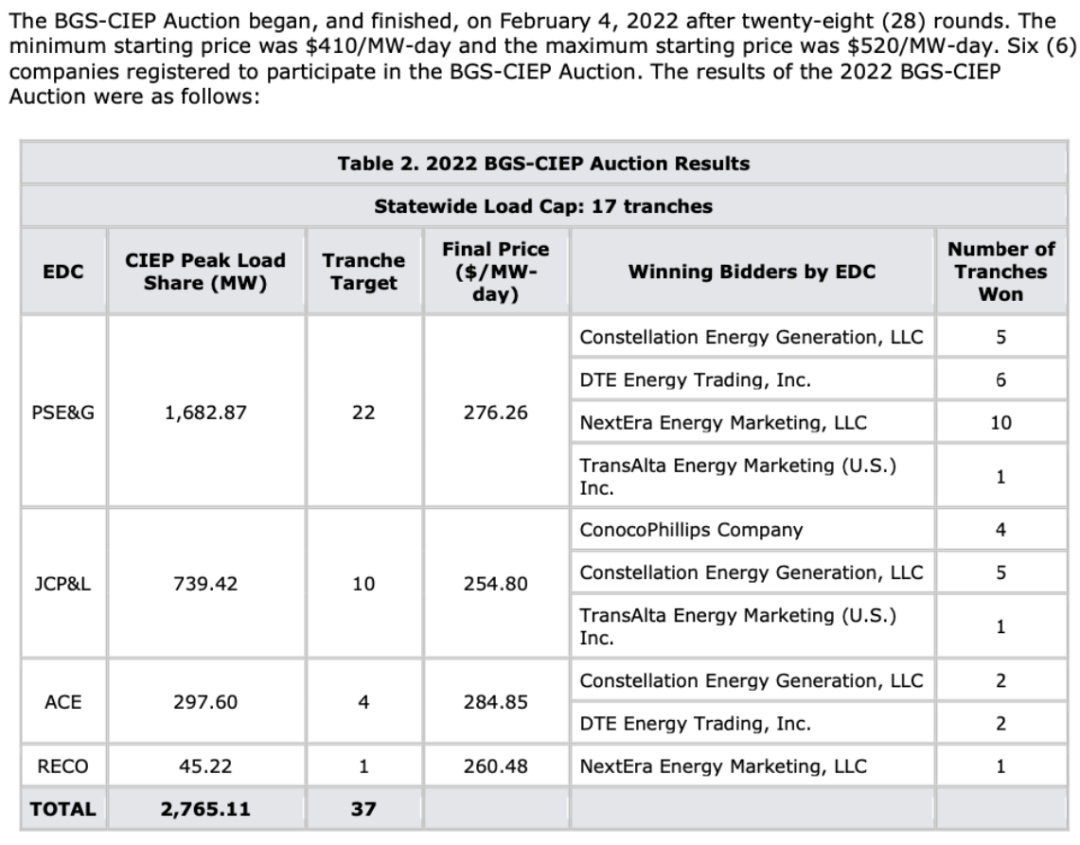
Task: Select the PSE&G row label cell
Action: [64, 412]
